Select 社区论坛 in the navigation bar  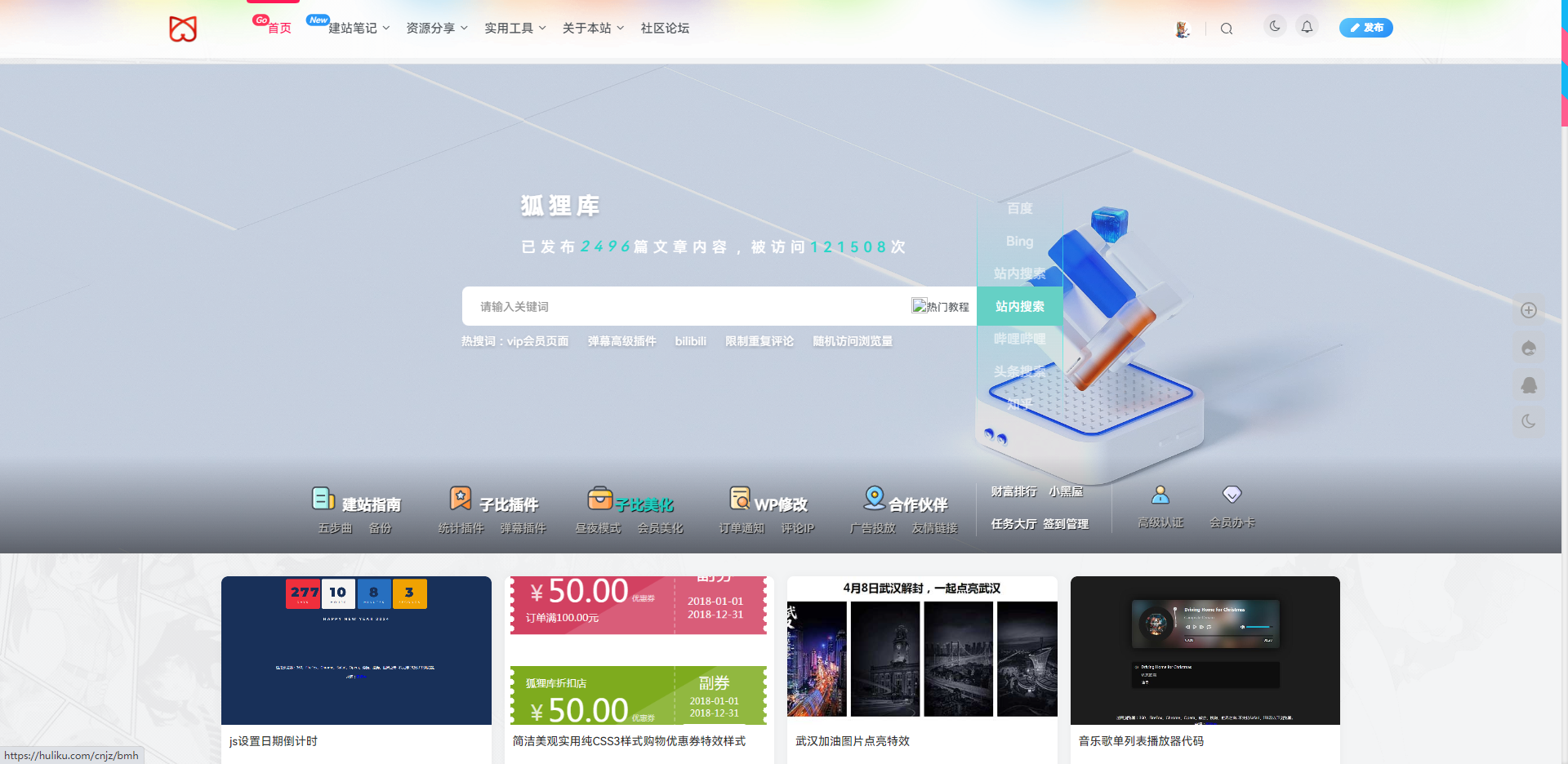tap(664, 28)
